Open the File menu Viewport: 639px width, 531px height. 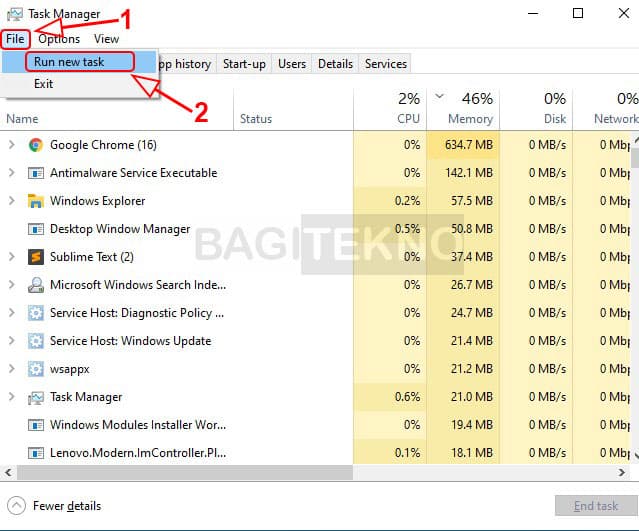coord(15,39)
